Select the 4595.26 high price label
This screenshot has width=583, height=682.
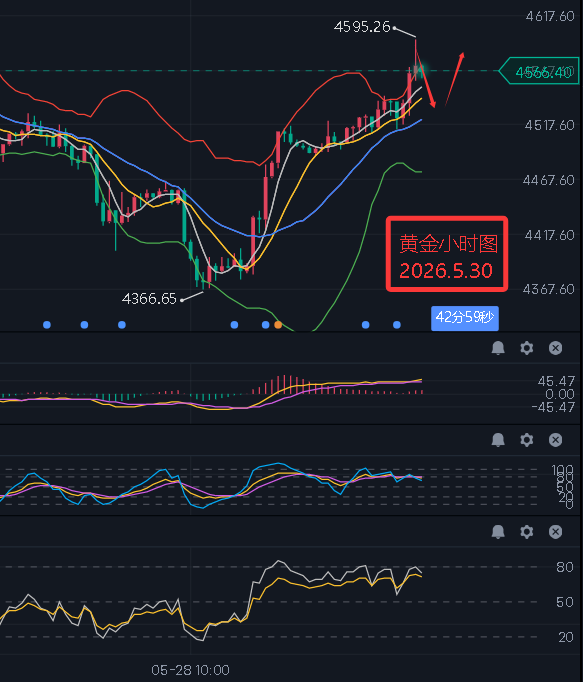362,27
